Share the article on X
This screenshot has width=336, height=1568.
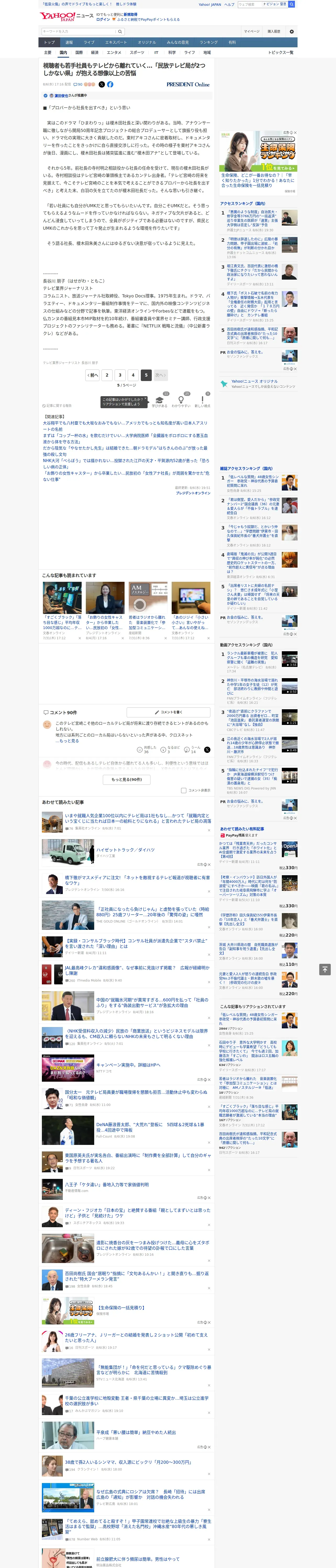[x=102, y=85]
